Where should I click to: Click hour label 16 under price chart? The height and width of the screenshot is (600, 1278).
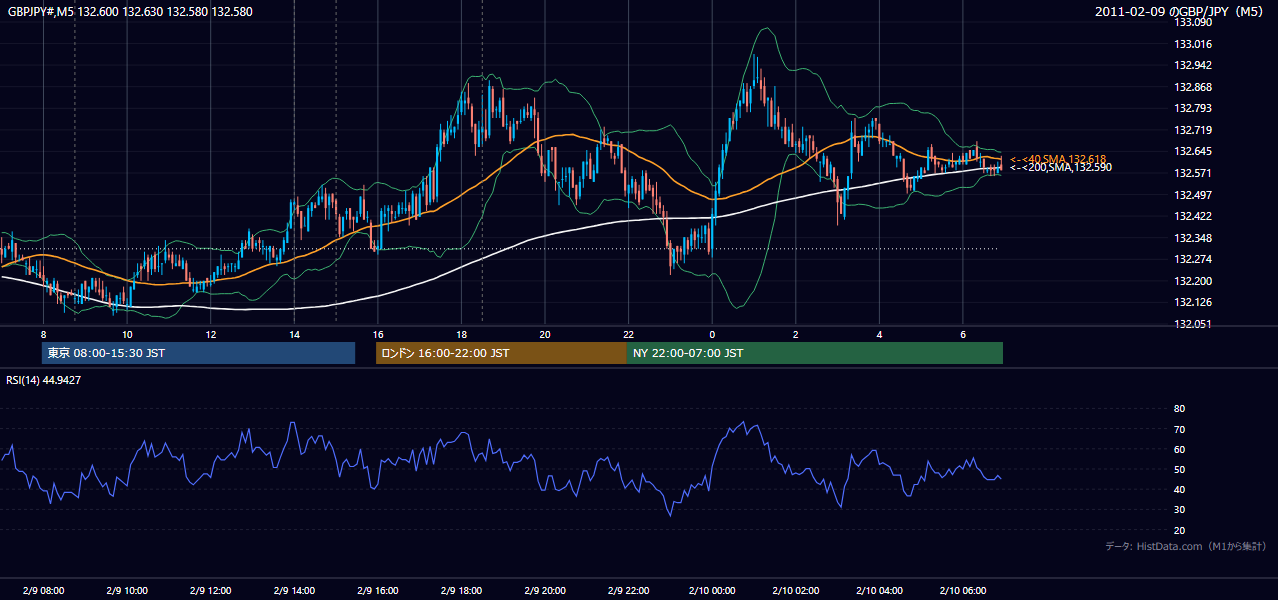click(x=378, y=334)
